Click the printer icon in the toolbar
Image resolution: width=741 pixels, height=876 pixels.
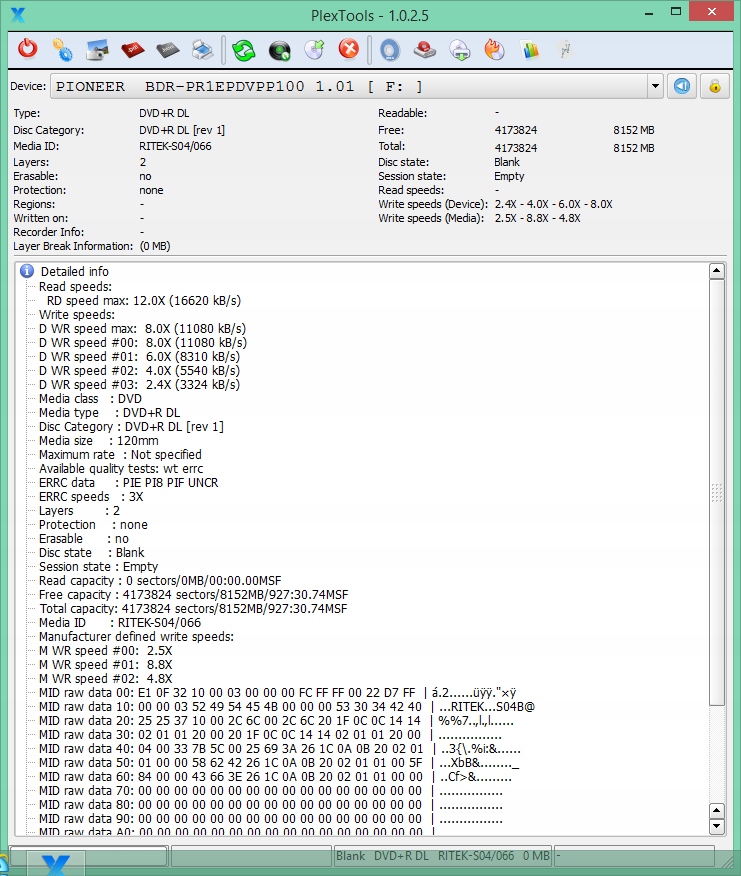click(x=201, y=49)
